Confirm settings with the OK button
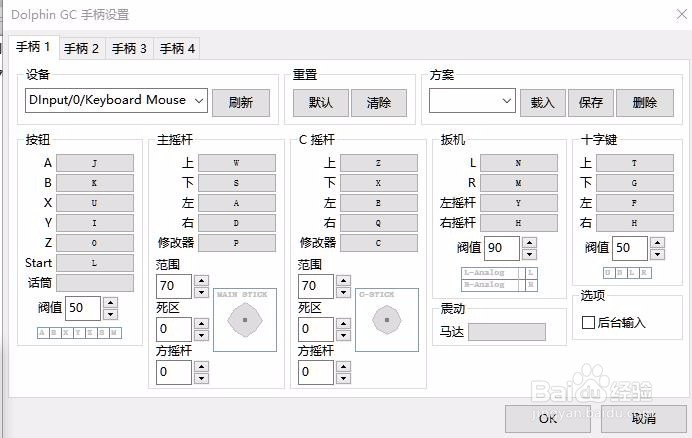Image resolution: width=692 pixels, height=438 pixels. click(x=548, y=419)
